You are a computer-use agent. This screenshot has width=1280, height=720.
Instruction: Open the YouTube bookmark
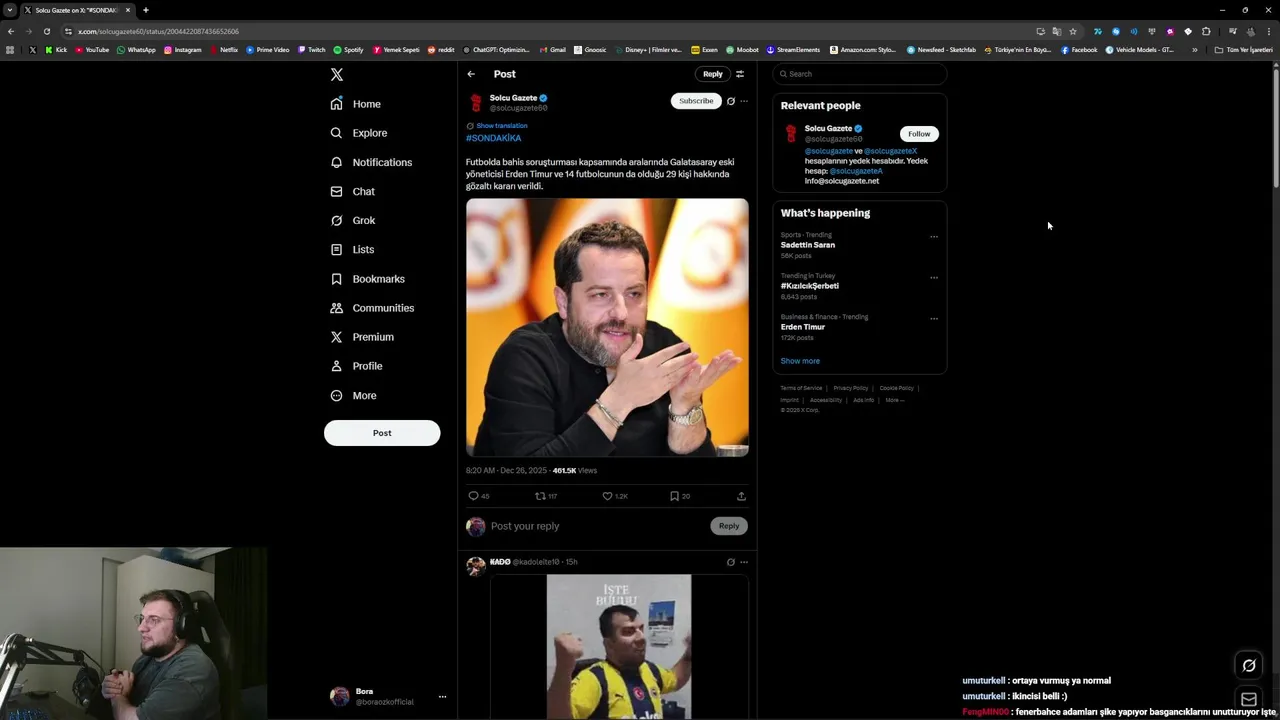pyautogui.click(x=92, y=50)
